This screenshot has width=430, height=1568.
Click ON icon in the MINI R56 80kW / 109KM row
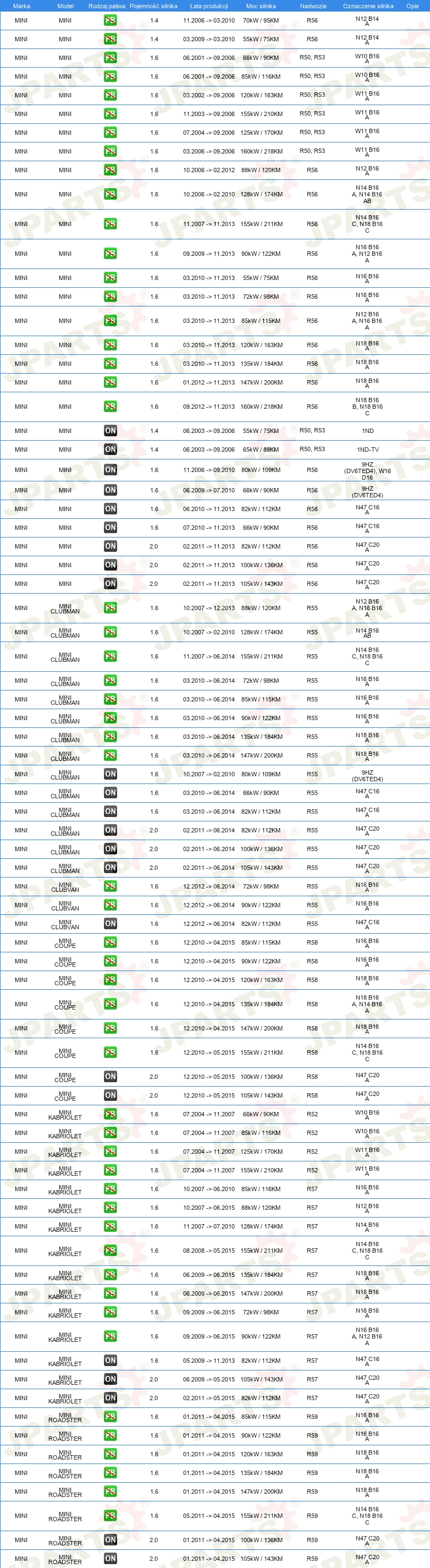(x=110, y=470)
